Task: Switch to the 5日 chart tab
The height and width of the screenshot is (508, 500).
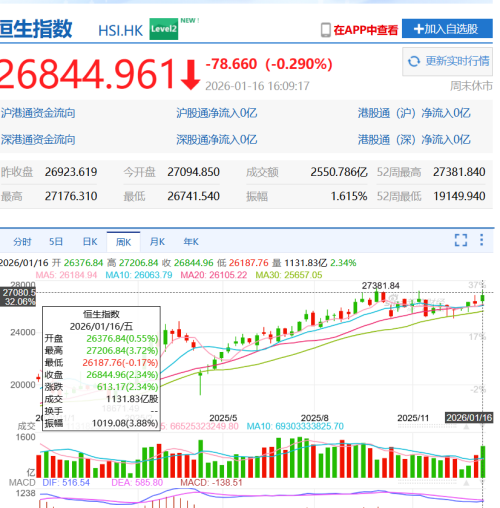Action: 56,242
